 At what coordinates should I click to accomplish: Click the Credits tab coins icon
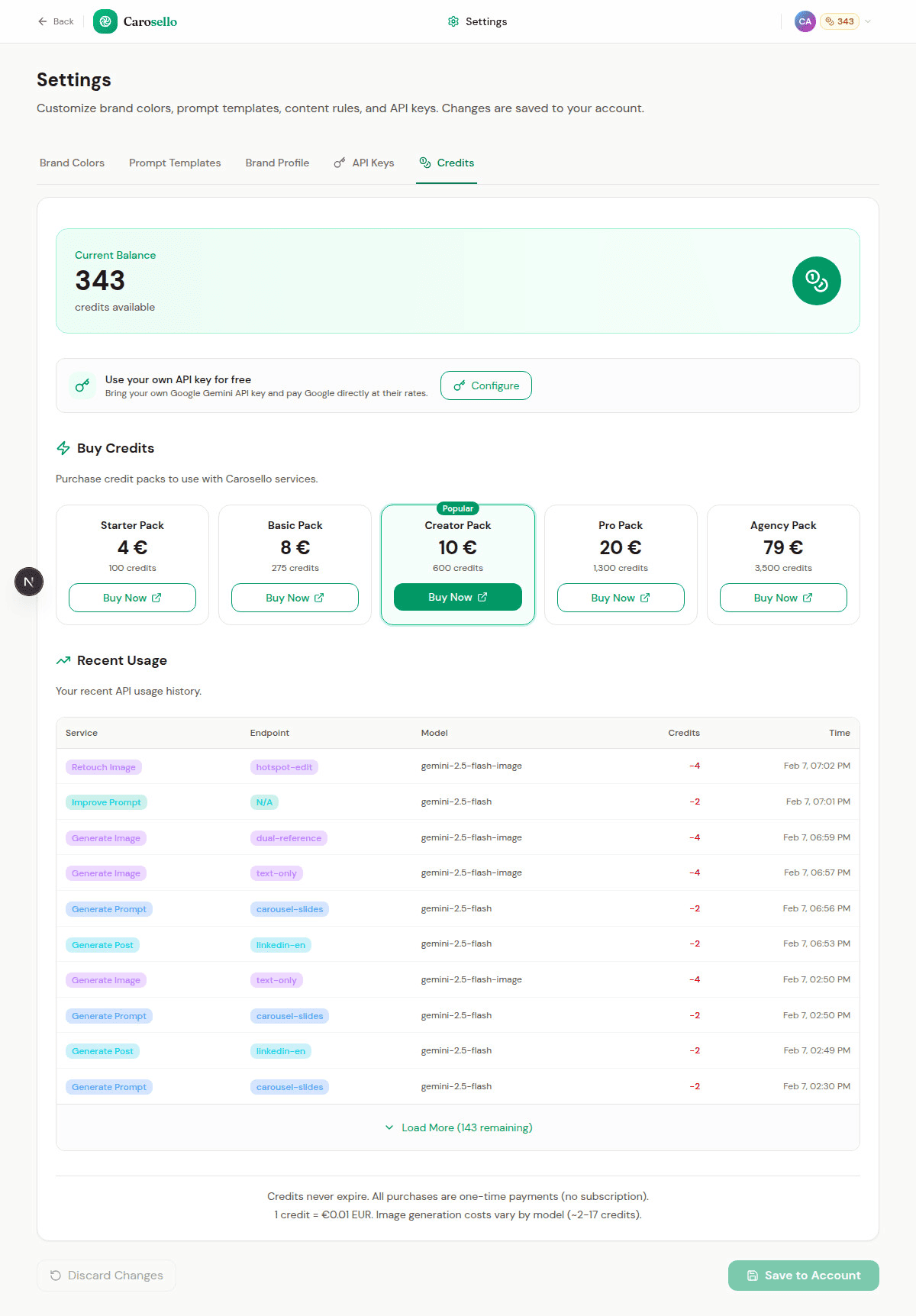[425, 163]
